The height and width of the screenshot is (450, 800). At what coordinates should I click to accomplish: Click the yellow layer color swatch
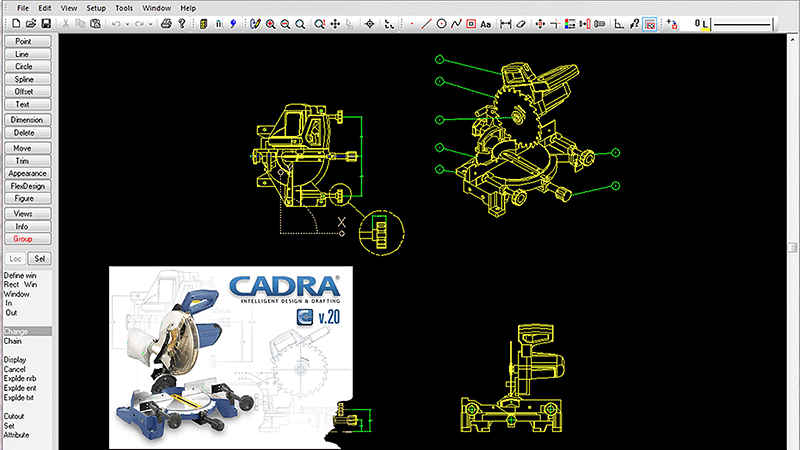point(705,23)
